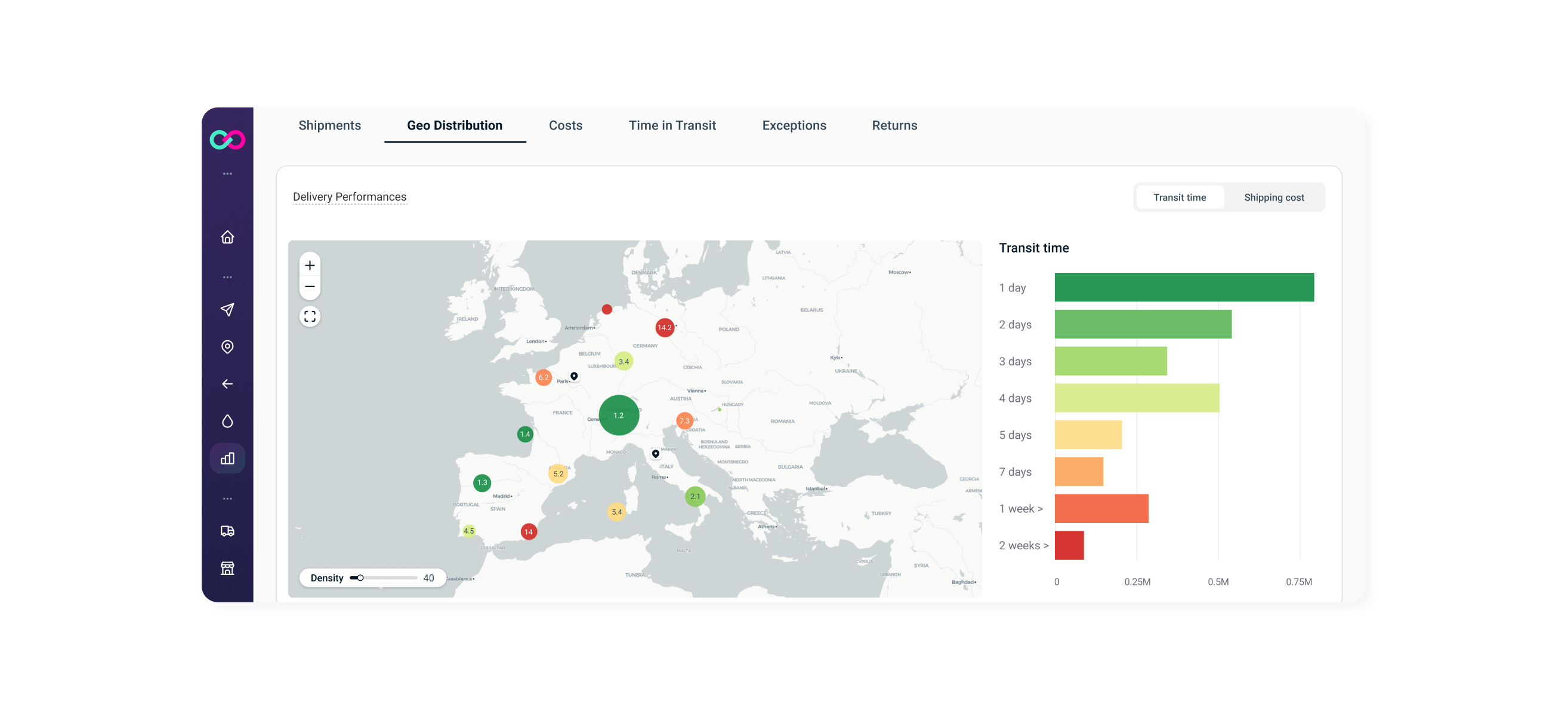1568x708 pixels.
Task: Switch chart to Shipping cost
Action: click(1274, 197)
